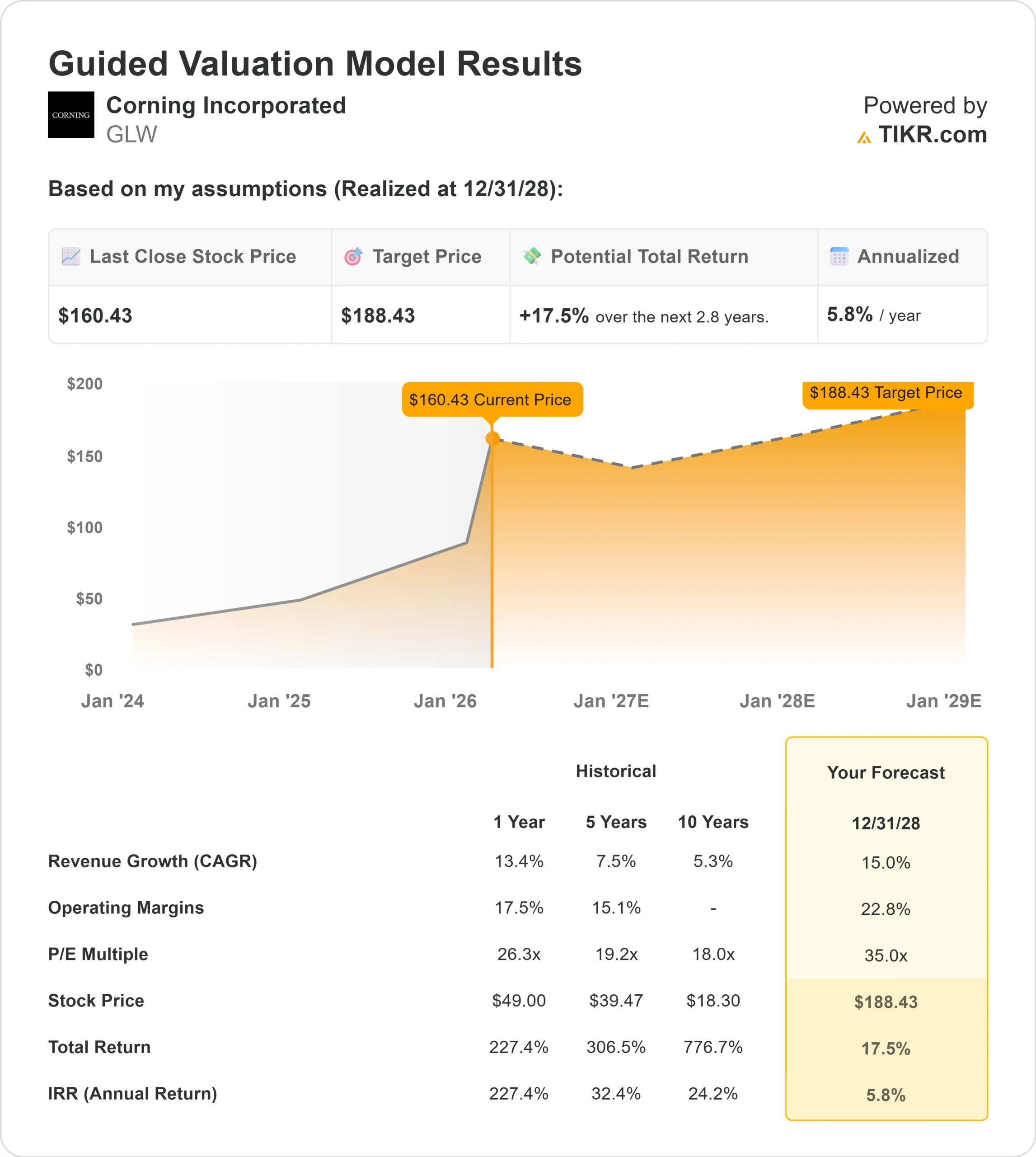Switch to the Historical column header
The width and height of the screenshot is (1036, 1157).
tap(616, 771)
